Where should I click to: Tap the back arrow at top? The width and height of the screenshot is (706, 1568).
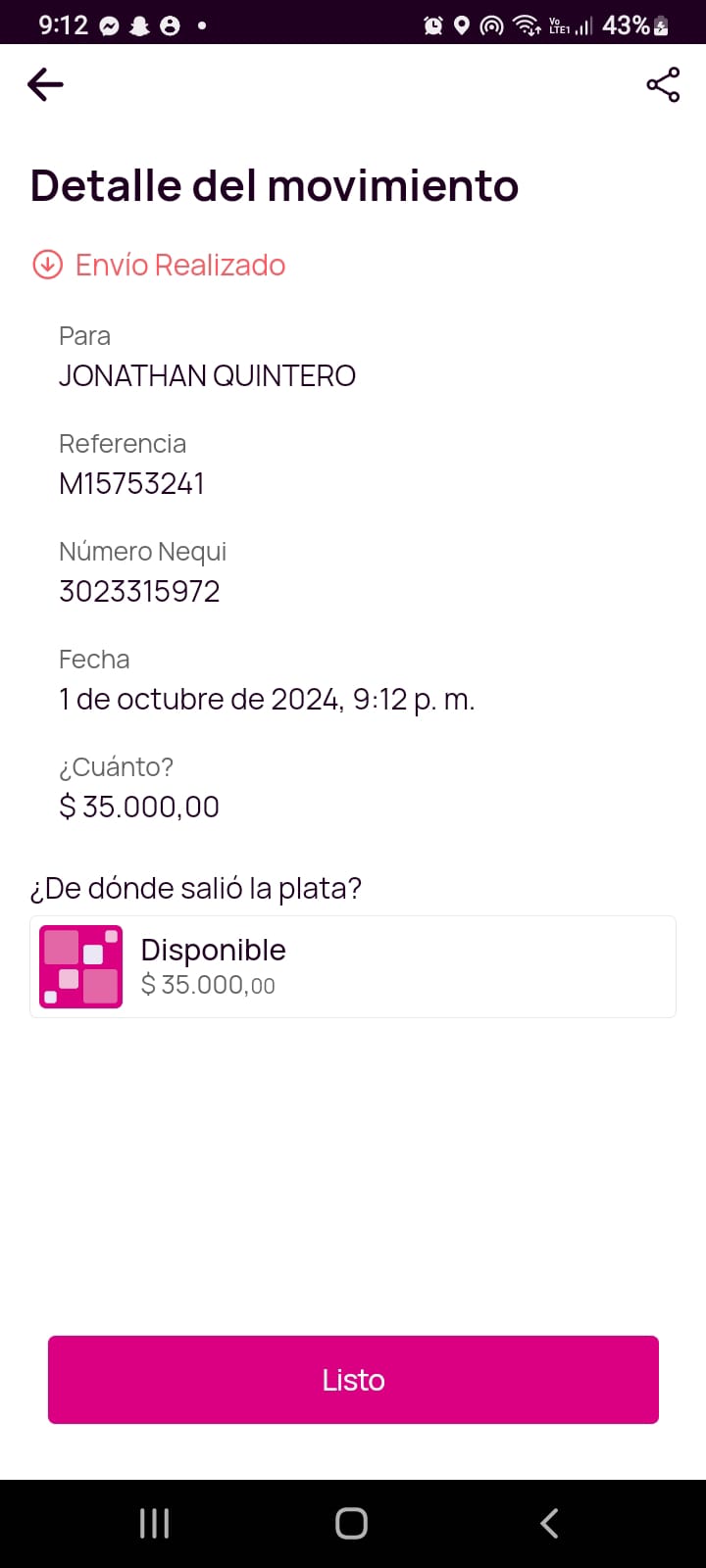click(x=45, y=85)
